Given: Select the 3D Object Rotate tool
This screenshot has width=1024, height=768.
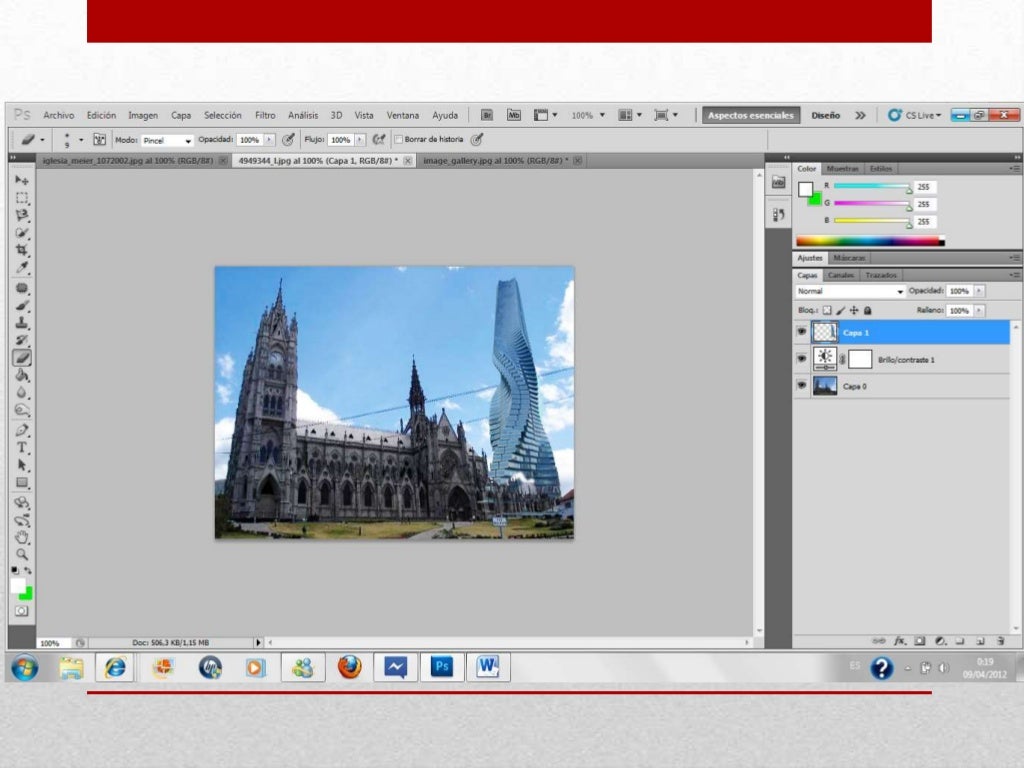Looking at the screenshot, I should (x=22, y=503).
